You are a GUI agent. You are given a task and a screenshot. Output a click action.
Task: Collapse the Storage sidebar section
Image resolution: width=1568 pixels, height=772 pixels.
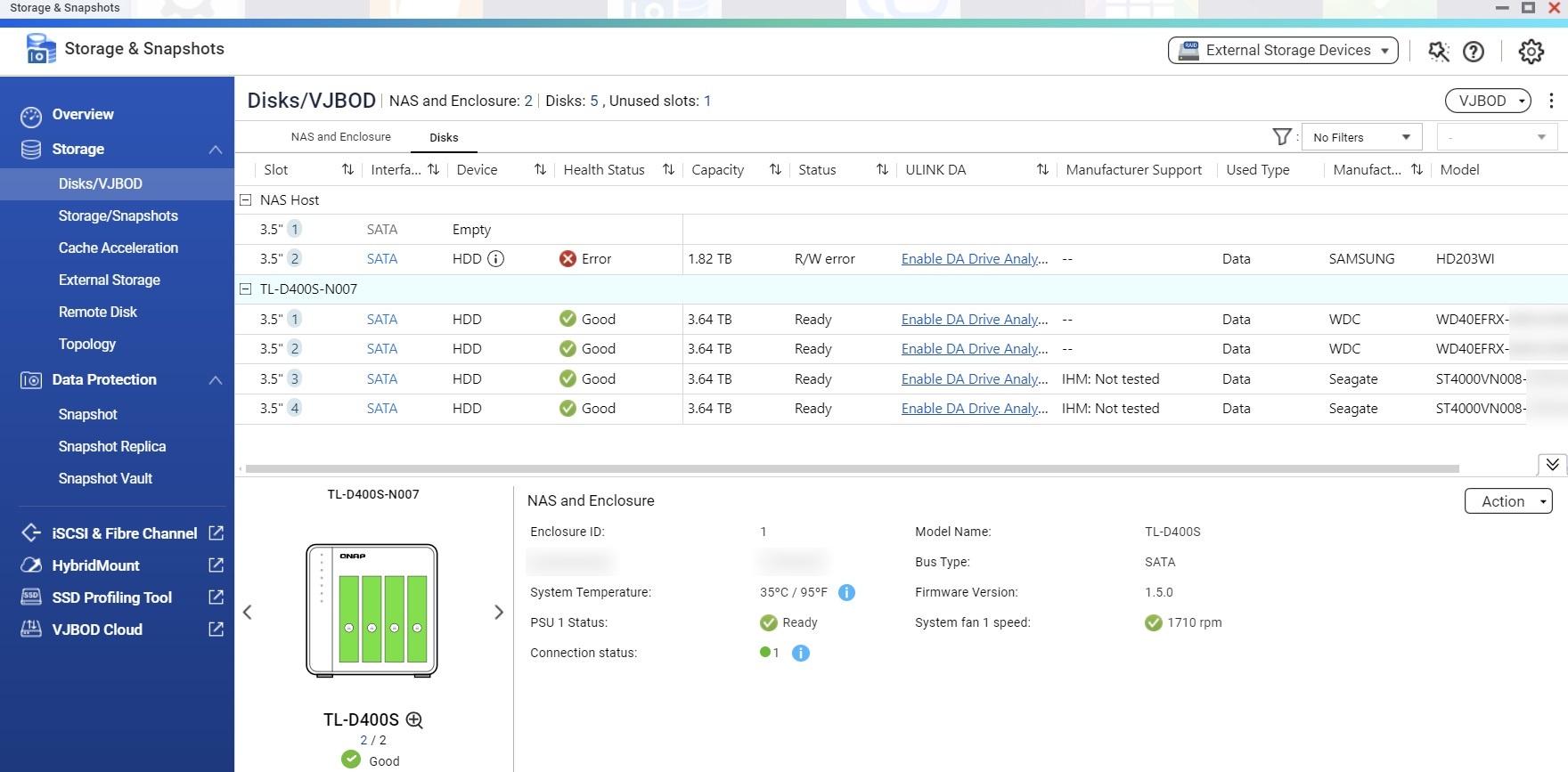coord(215,150)
